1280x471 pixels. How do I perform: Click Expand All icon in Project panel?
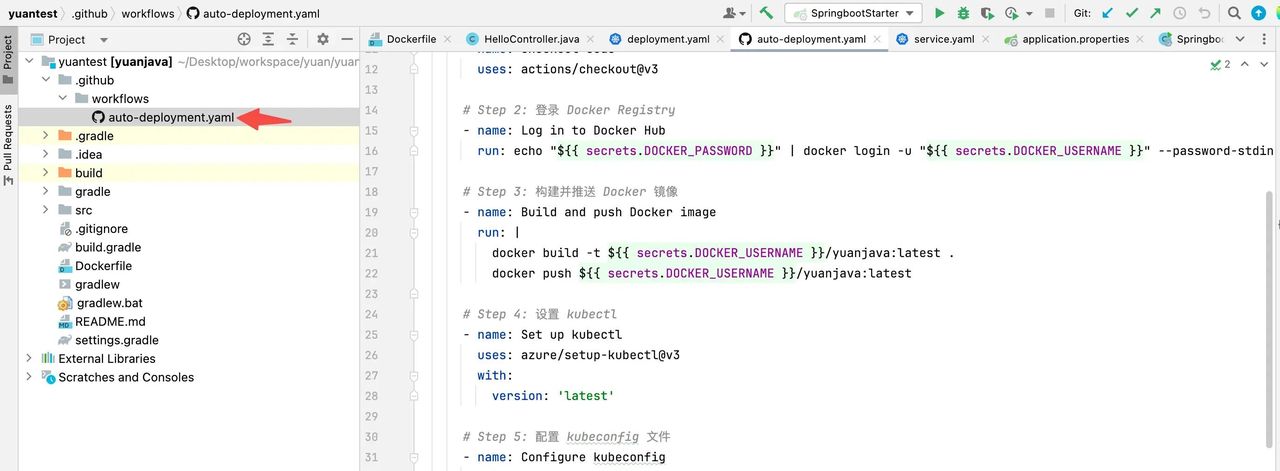pyautogui.click(x=268, y=39)
